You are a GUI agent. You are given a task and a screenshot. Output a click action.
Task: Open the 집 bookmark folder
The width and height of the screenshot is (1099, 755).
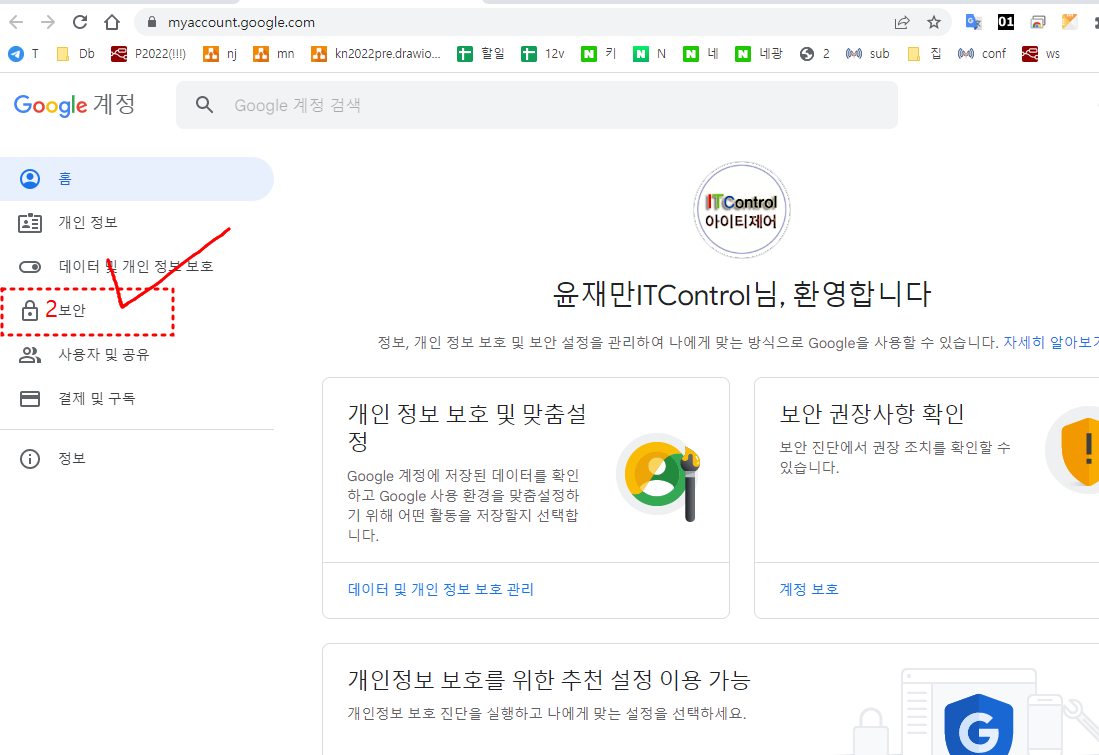[924, 53]
